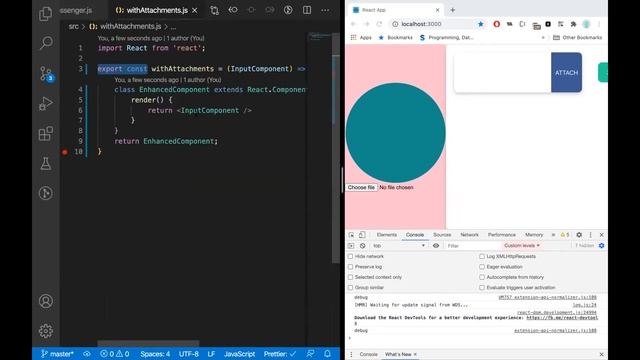Open the master branch selector
640x360 pixels.
57,354
